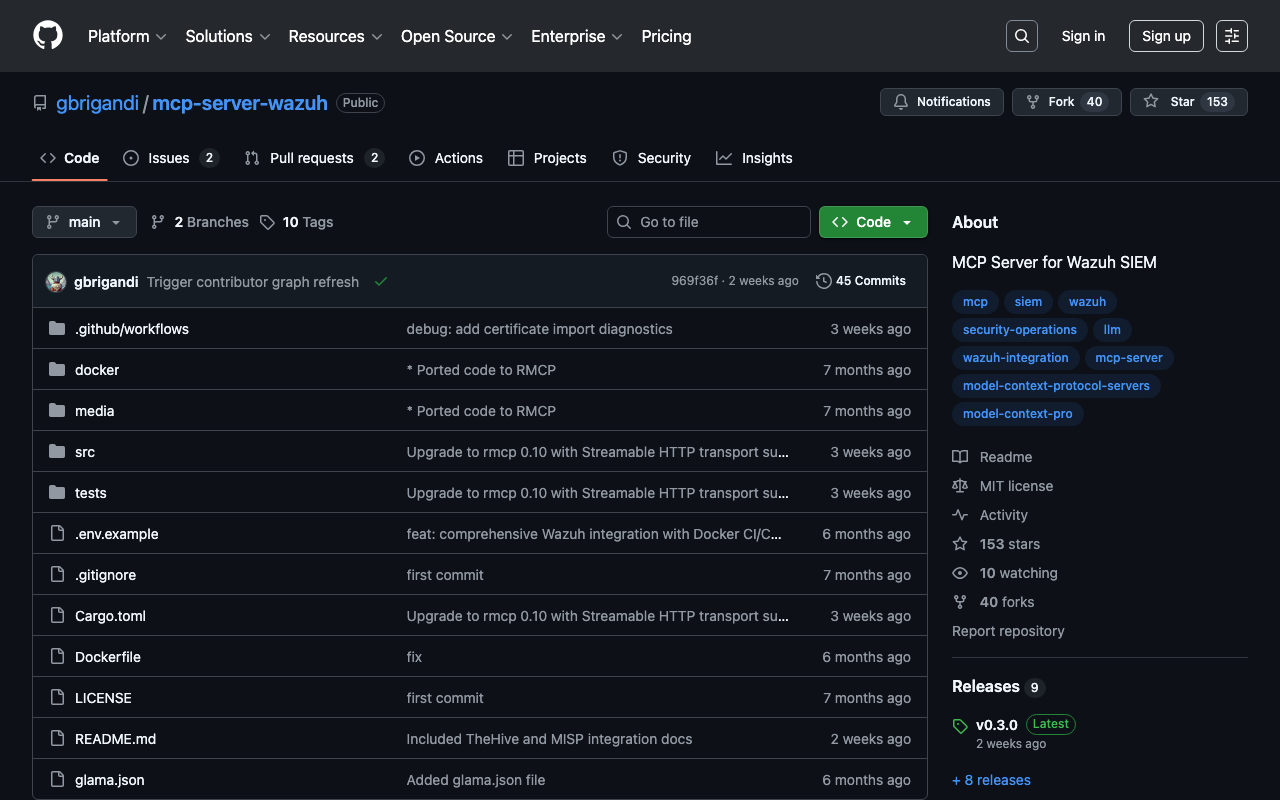This screenshot has height=800, width=1280.
Task: Click the appearance settings icon in header
Action: coord(1231,36)
